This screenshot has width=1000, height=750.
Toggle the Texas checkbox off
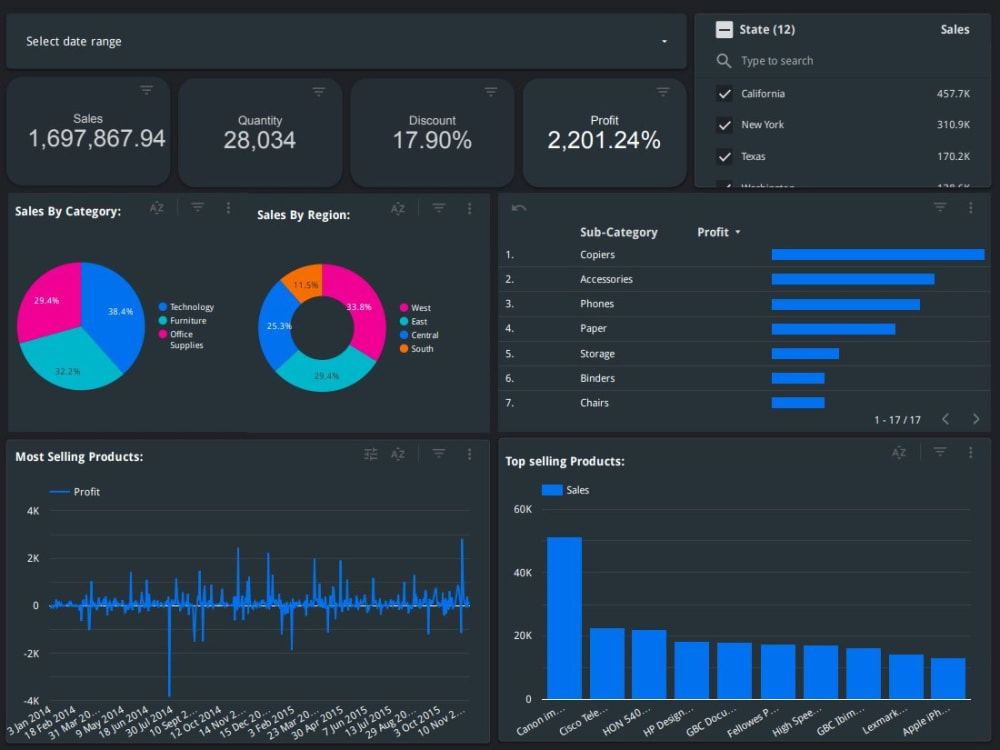[x=725, y=157]
